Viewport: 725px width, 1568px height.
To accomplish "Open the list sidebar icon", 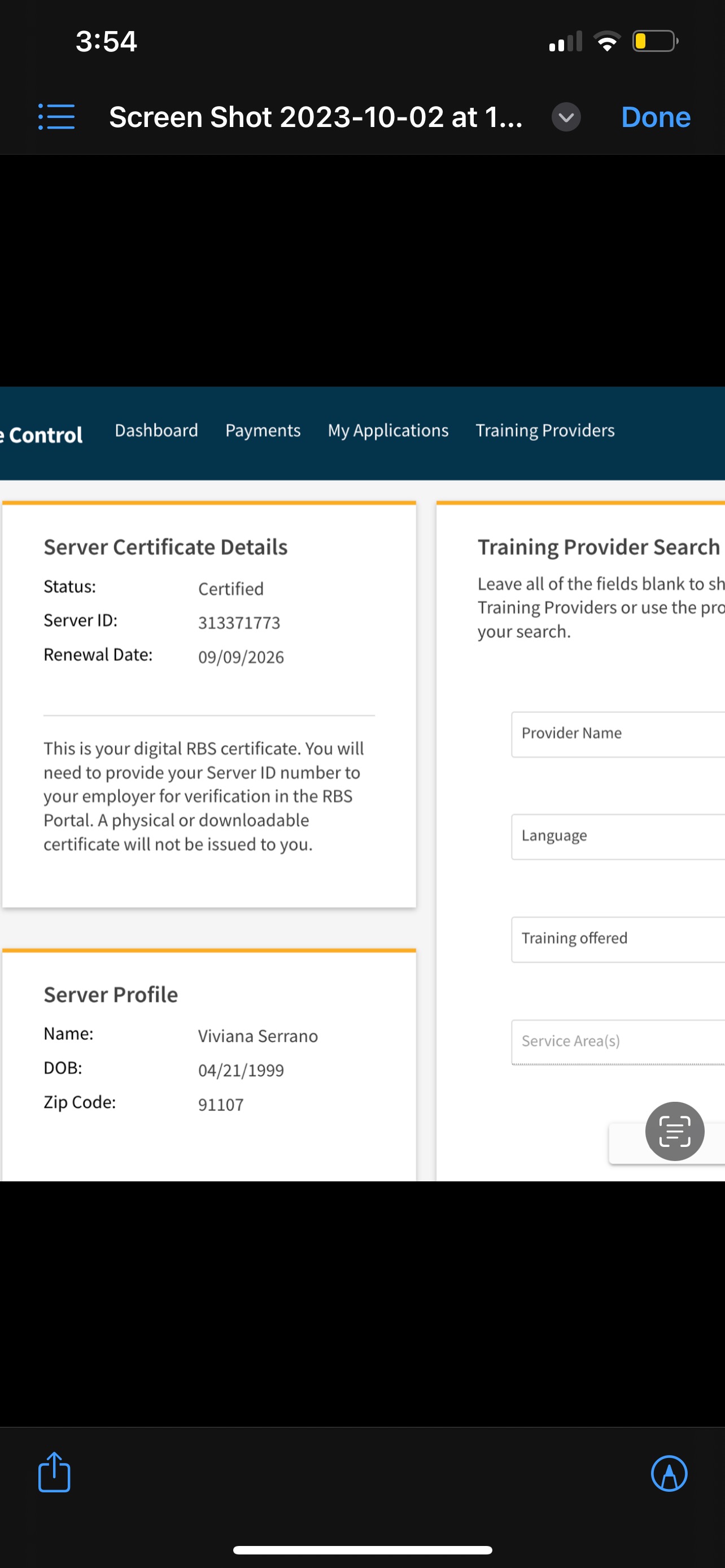I will point(56,117).
